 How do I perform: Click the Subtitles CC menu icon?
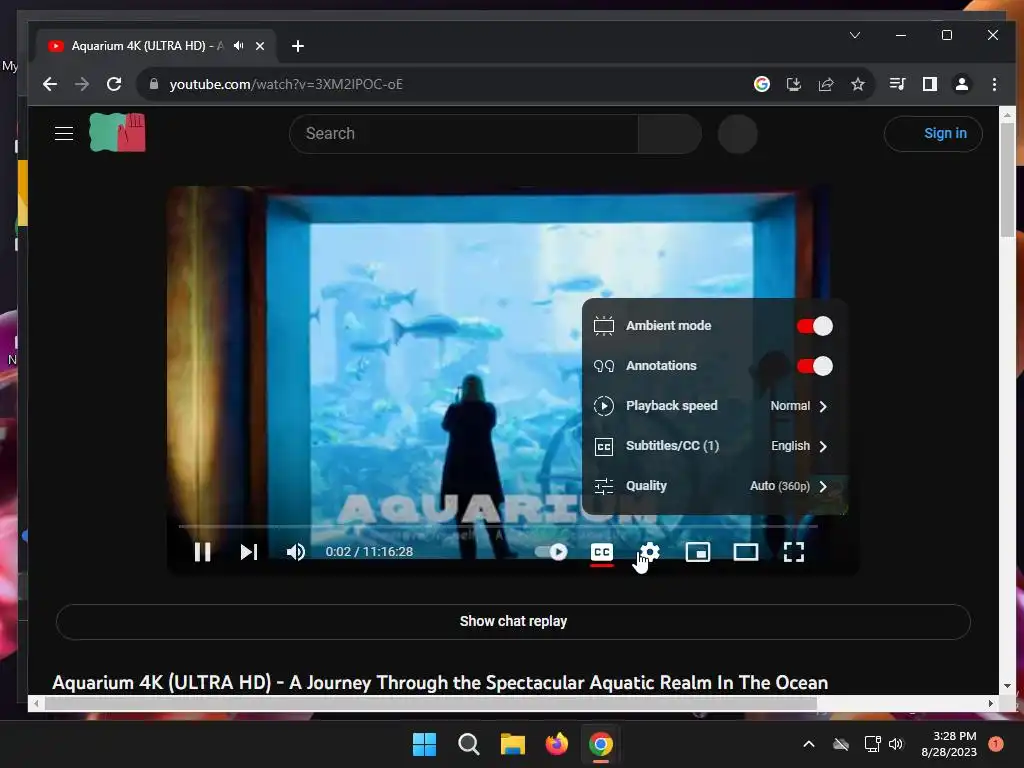[x=603, y=447]
